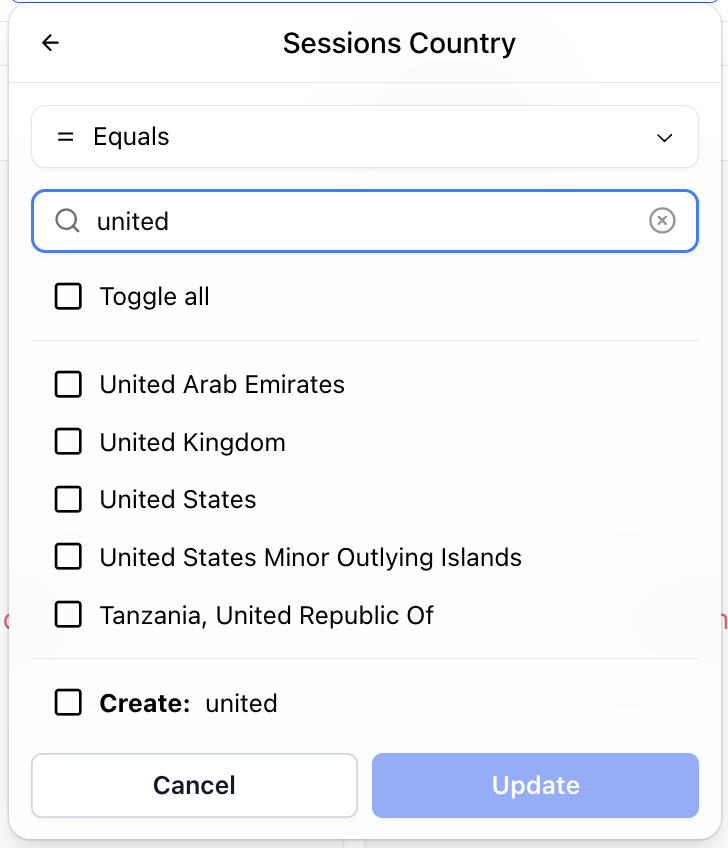Viewport: 728px width, 848px height.
Task: Clear the search text with the X icon
Action: (x=662, y=221)
